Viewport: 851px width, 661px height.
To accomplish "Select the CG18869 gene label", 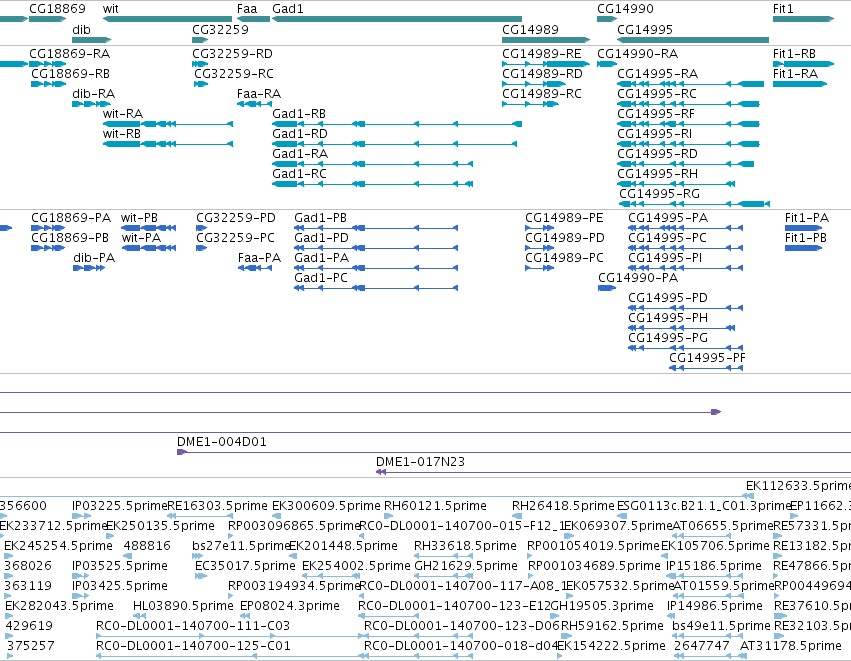I will pyautogui.click(x=57, y=9).
